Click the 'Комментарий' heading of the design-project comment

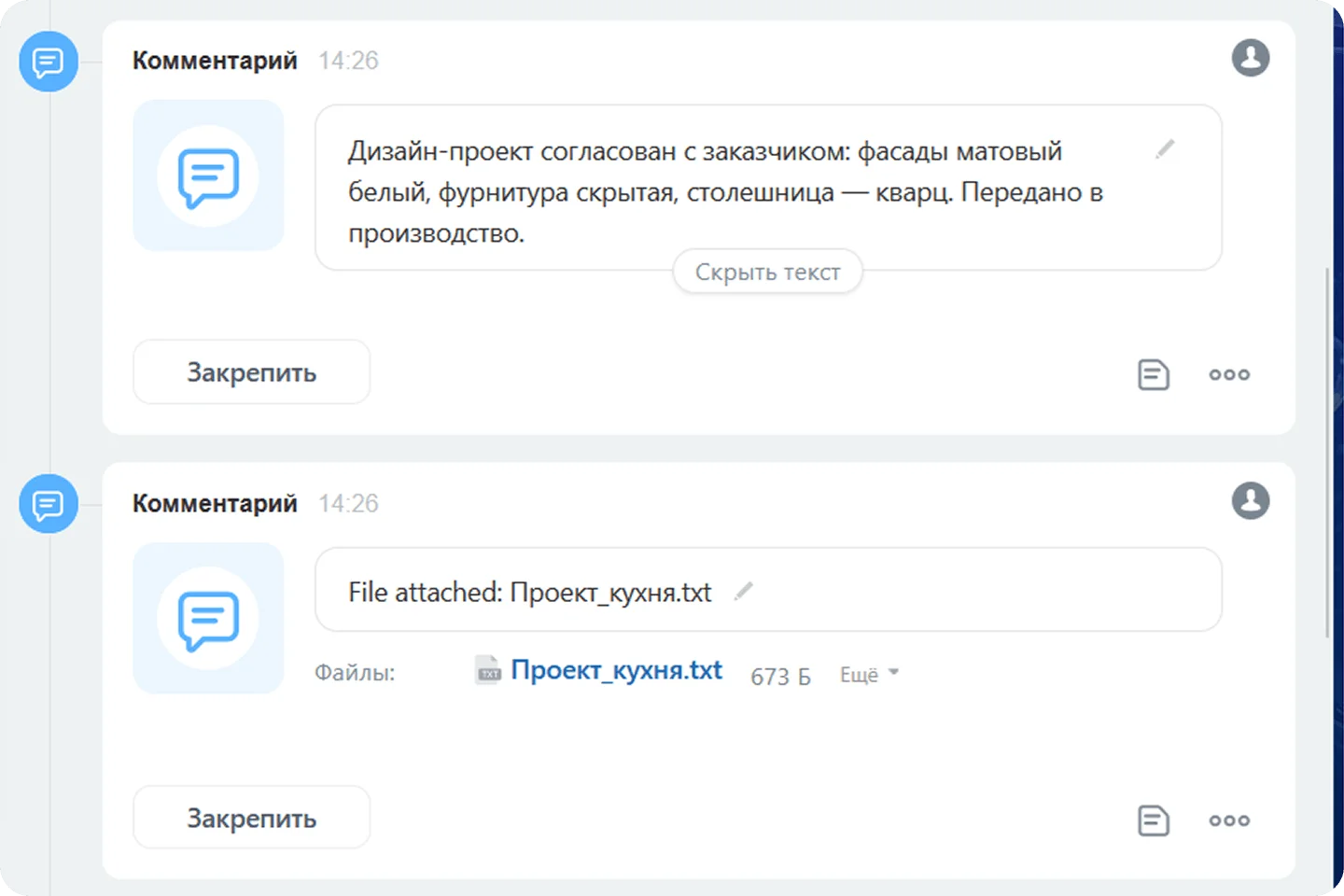pyautogui.click(x=215, y=61)
